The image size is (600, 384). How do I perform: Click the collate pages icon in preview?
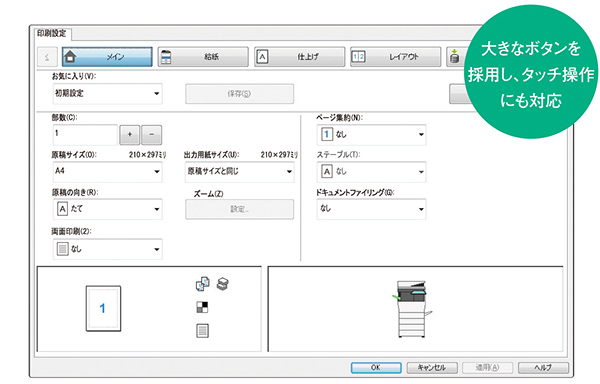pos(202,284)
